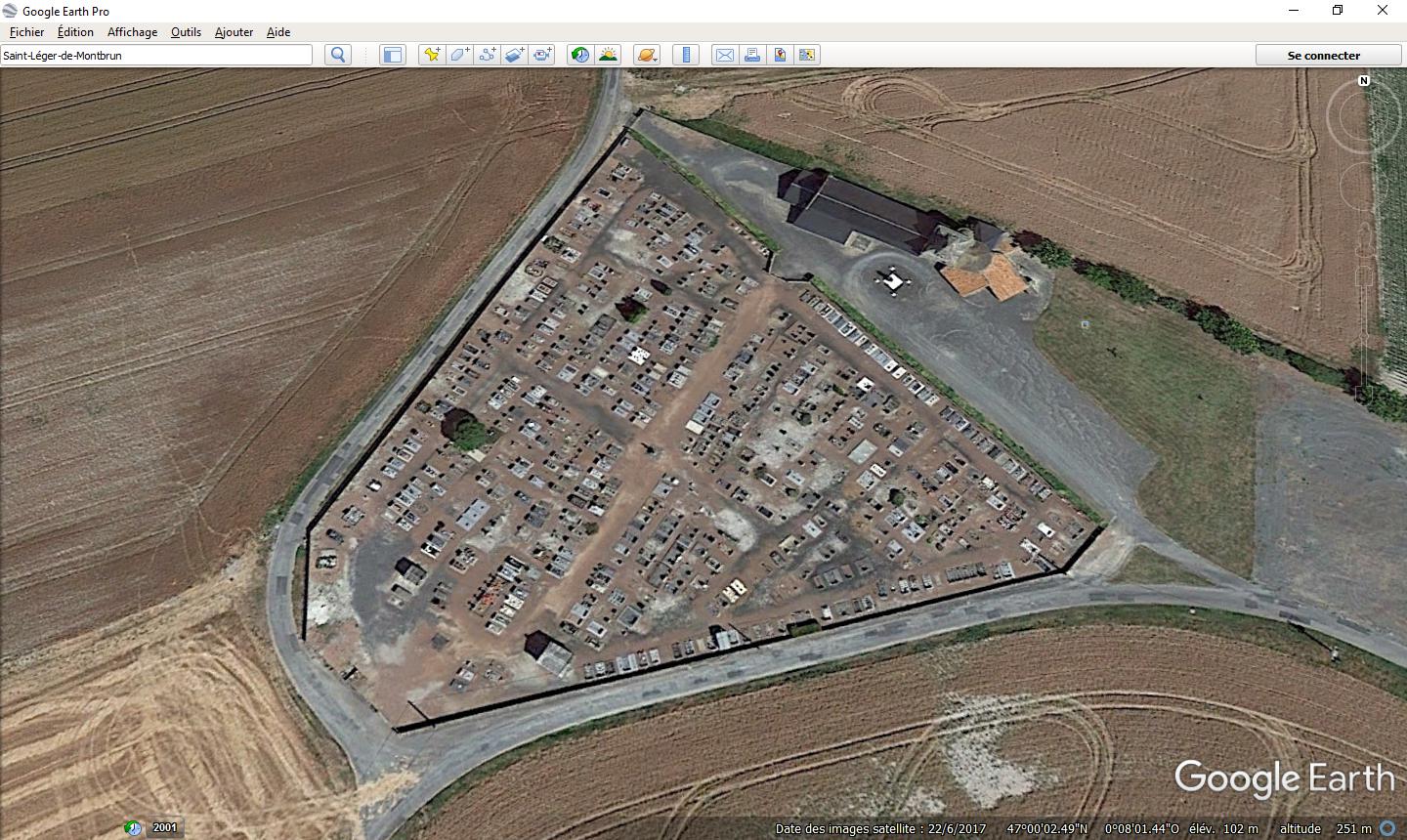Open the Fichier menu
Screen dimensions: 1407x840
point(27,32)
